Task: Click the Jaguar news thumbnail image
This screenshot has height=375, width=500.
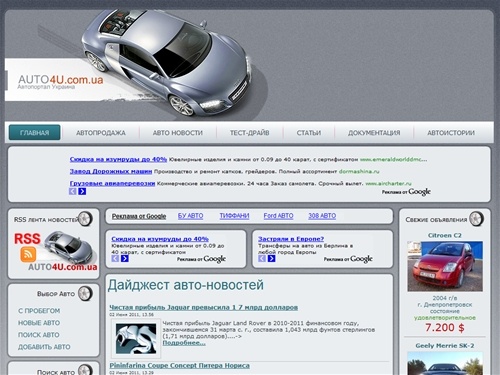Action: (x=136, y=339)
